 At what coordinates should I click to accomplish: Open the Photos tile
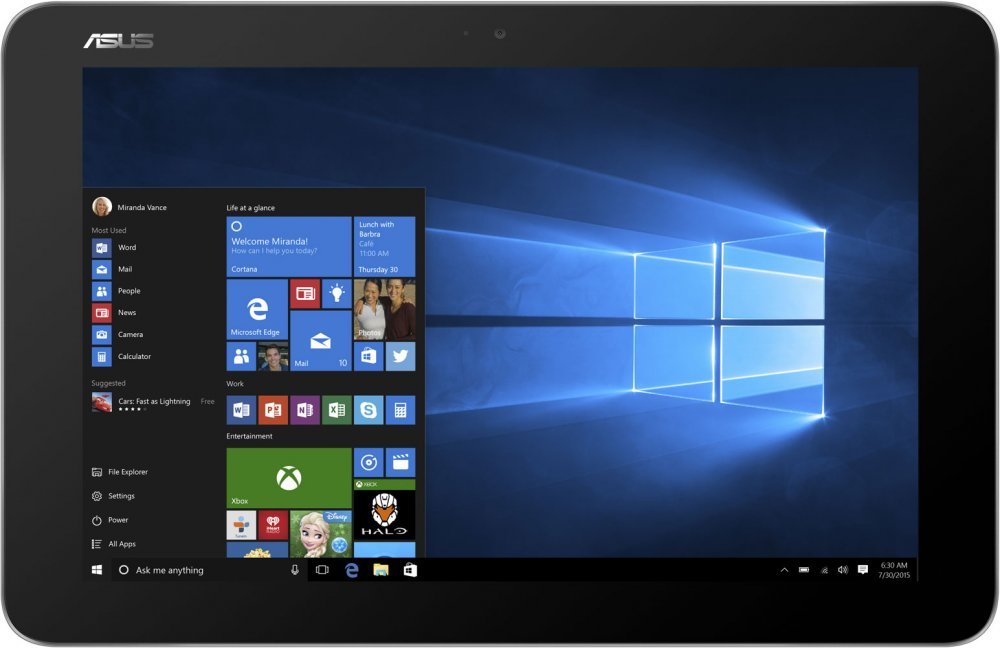(x=385, y=309)
